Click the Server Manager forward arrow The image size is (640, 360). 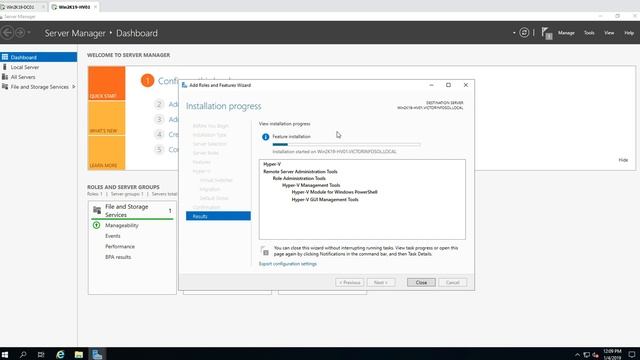20,33
